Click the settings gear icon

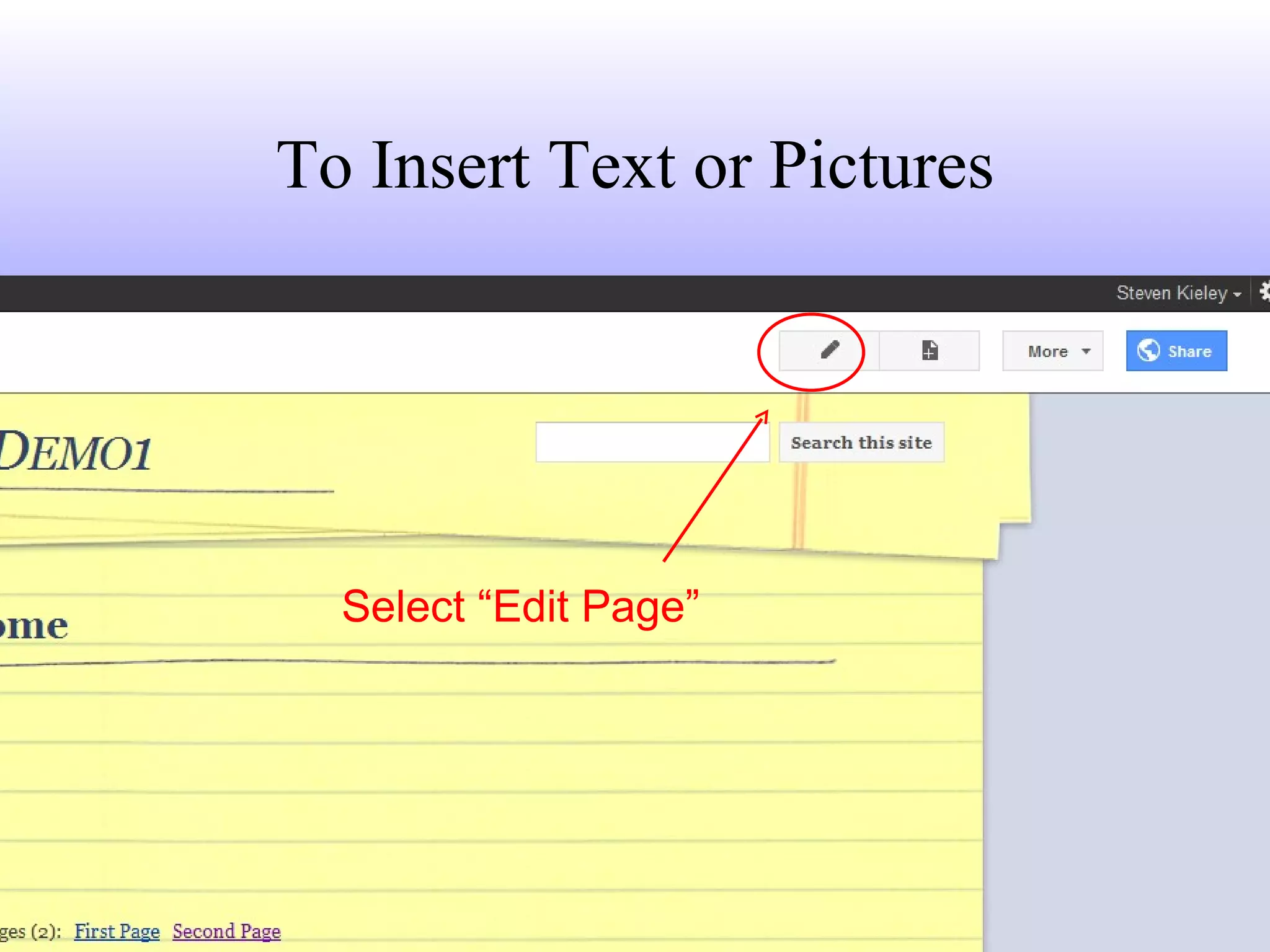click(1264, 291)
